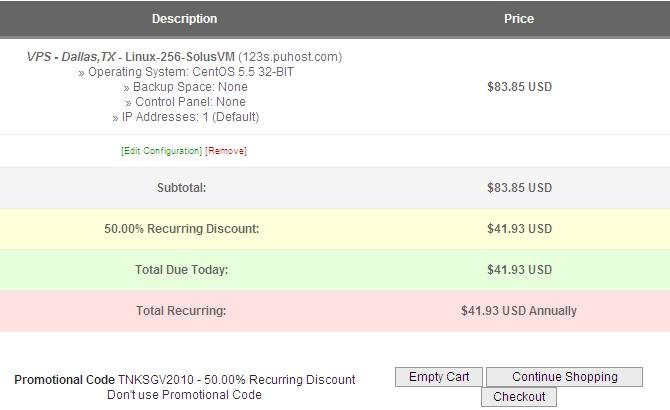Viewport: 670px width, 410px height.
Task: Click the Description column header
Action: click(x=185, y=19)
